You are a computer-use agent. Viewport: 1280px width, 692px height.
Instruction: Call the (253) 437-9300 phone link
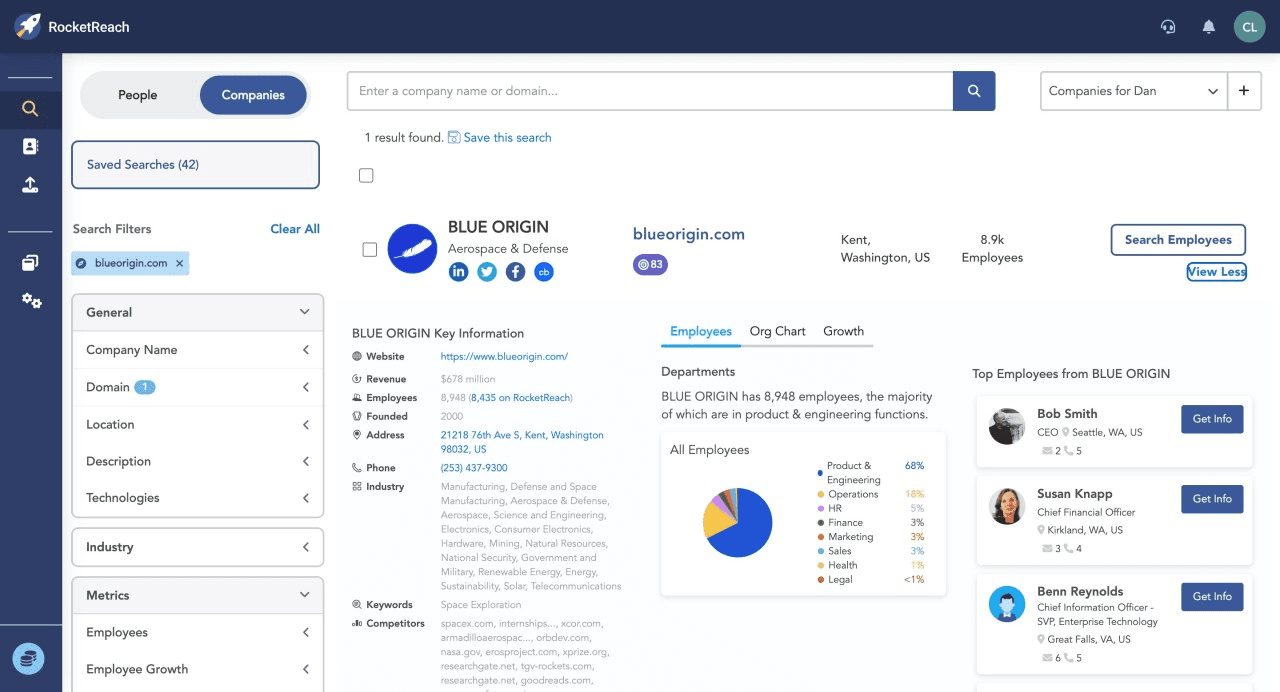[x=474, y=468]
